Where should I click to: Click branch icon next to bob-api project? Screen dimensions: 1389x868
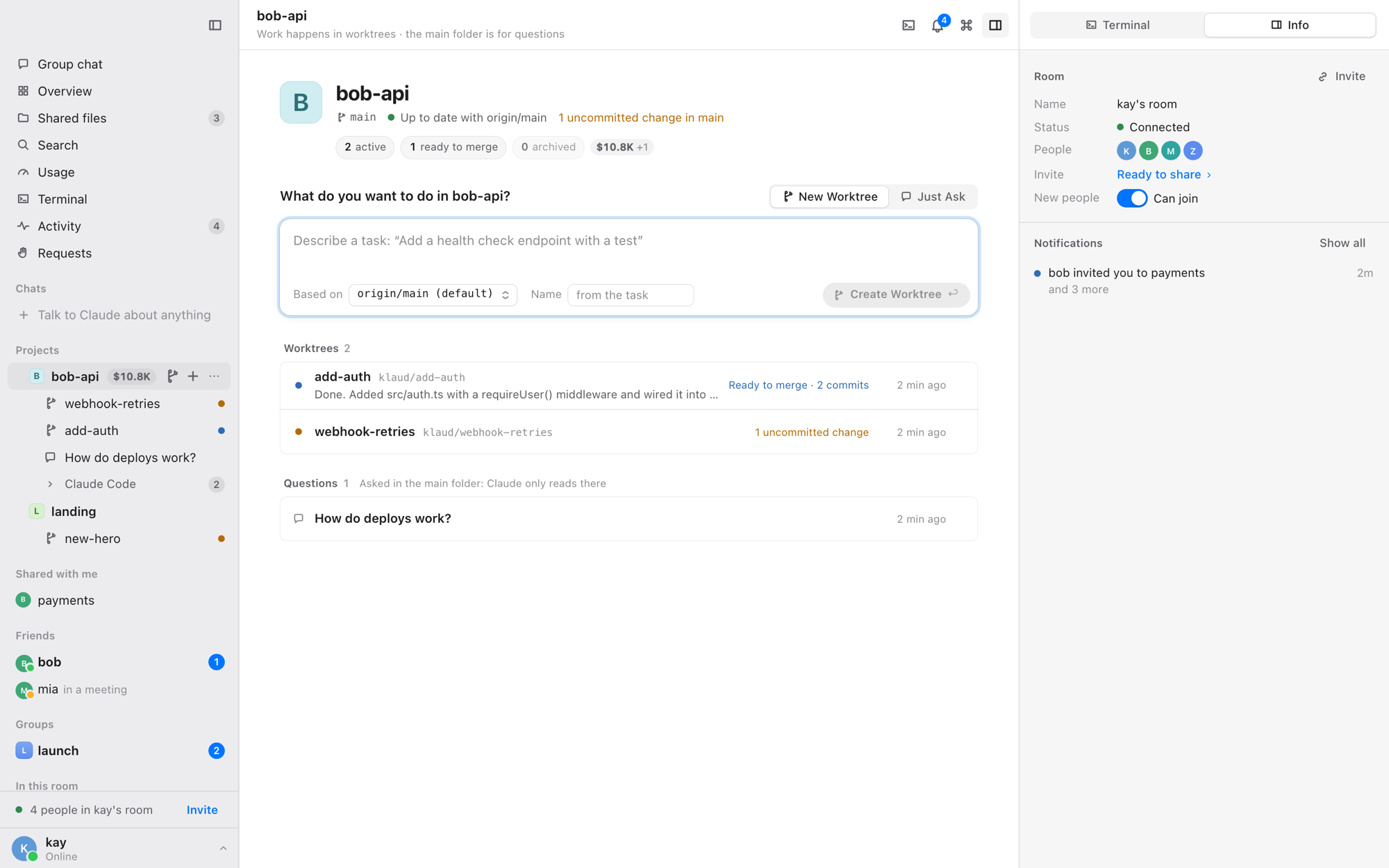(172, 376)
